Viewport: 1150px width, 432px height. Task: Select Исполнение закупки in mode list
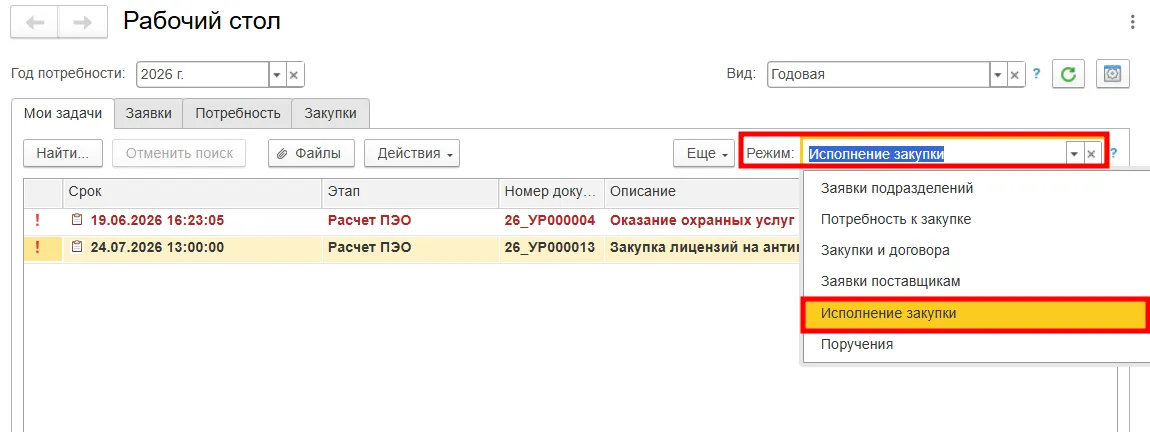pyautogui.click(x=975, y=313)
